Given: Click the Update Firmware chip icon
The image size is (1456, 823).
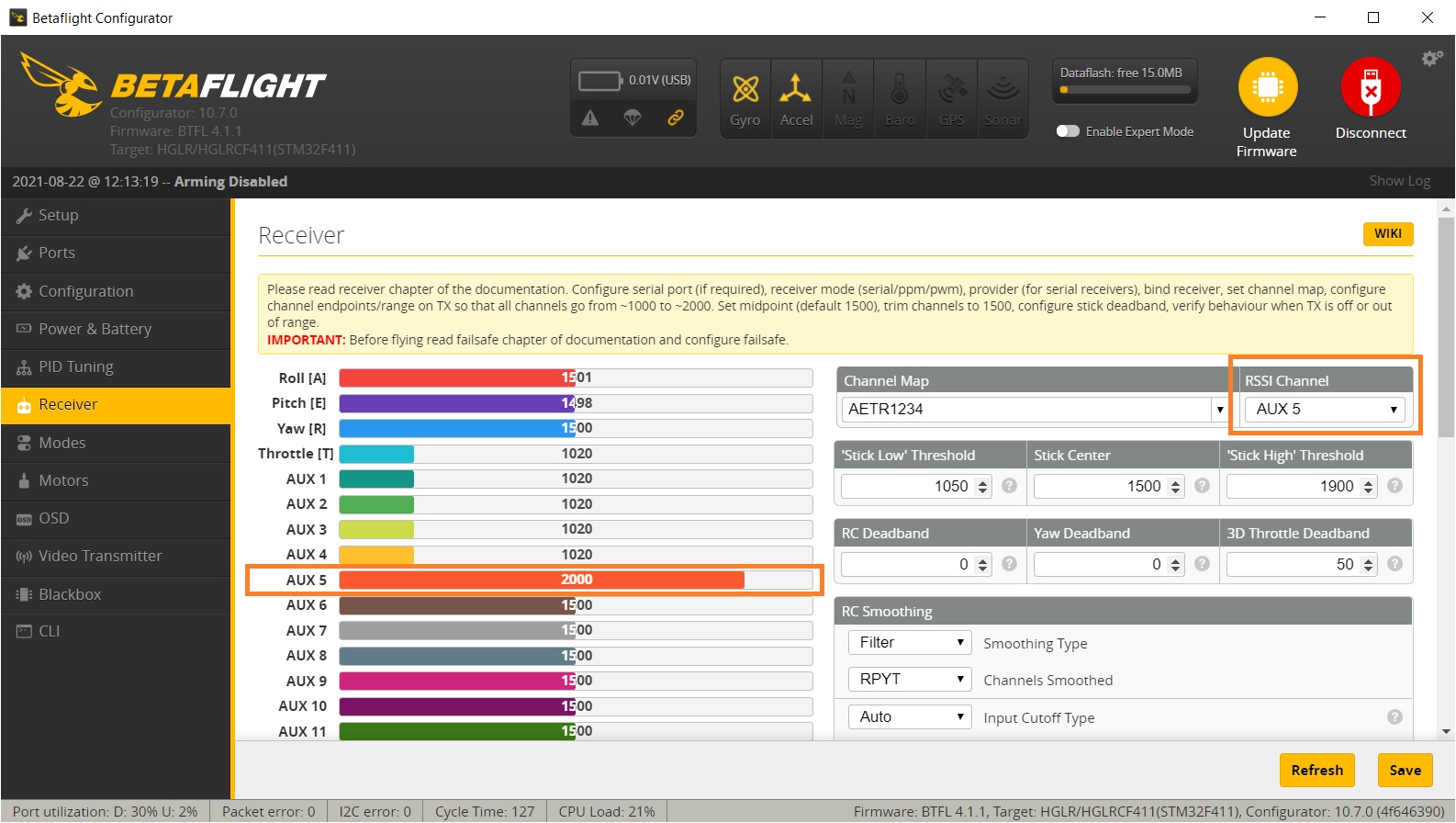Looking at the screenshot, I should click(x=1267, y=87).
